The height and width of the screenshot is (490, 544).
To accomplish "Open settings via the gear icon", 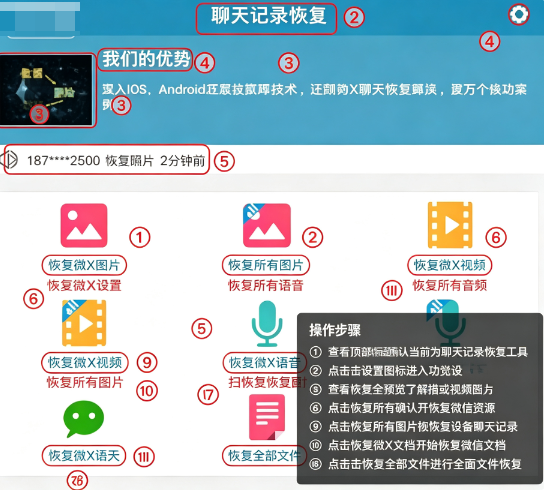I will click(519, 15).
